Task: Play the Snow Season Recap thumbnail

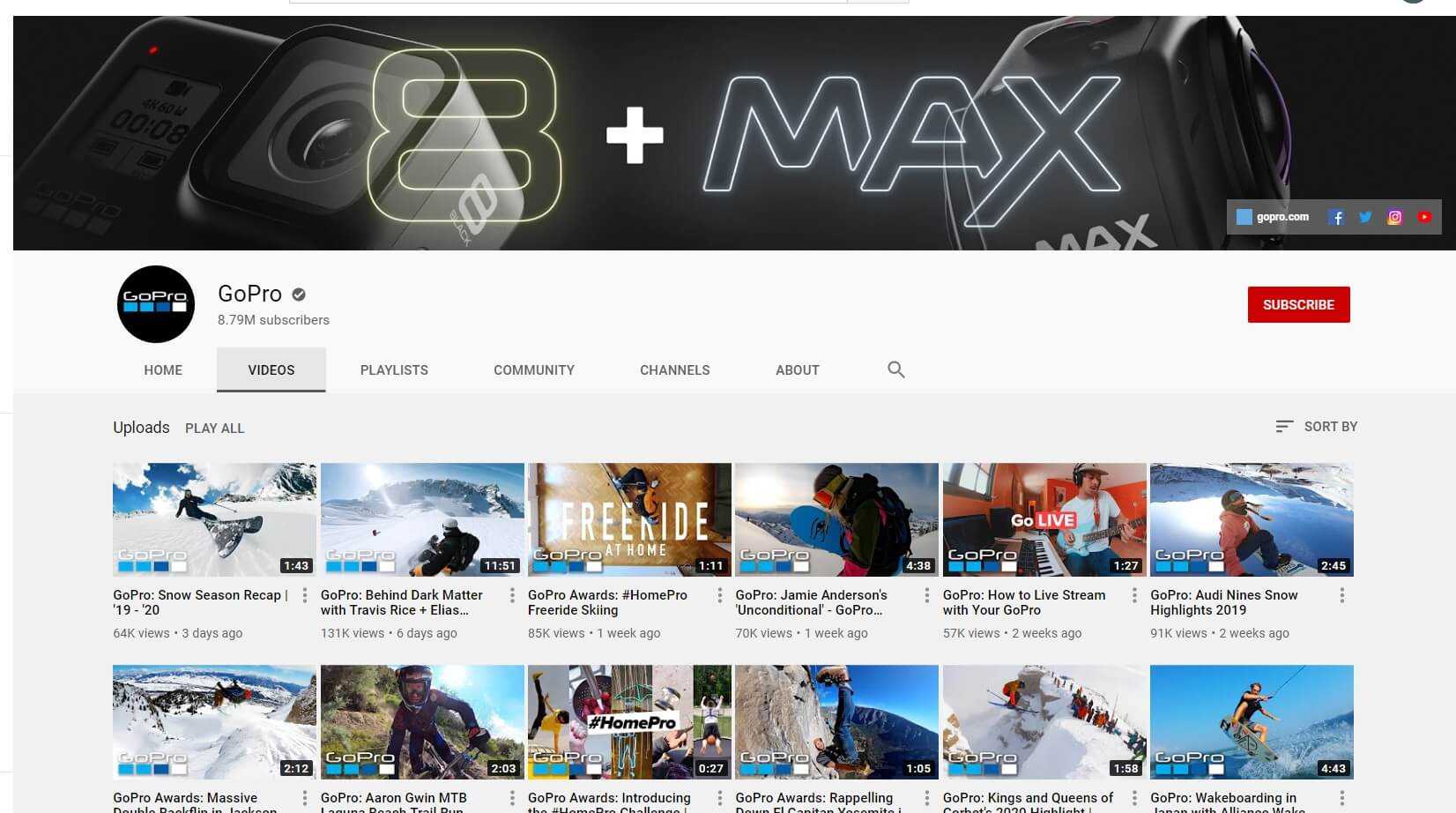Action: click(214, 520)
